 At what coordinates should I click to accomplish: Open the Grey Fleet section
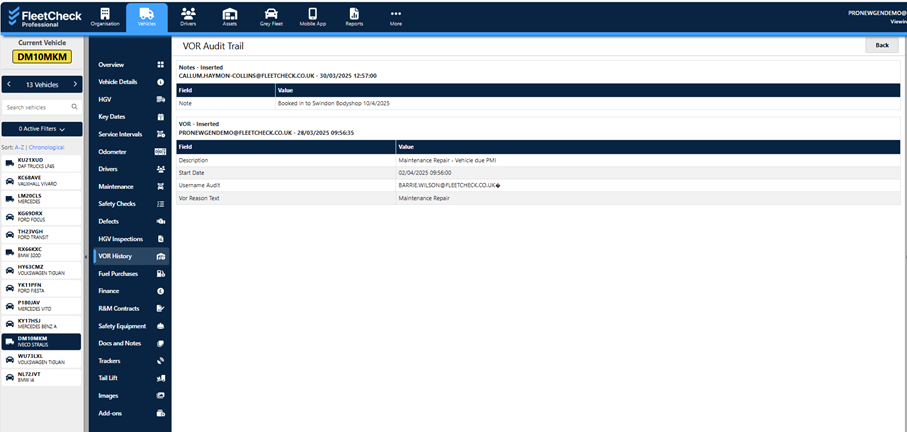coord(271,16)
